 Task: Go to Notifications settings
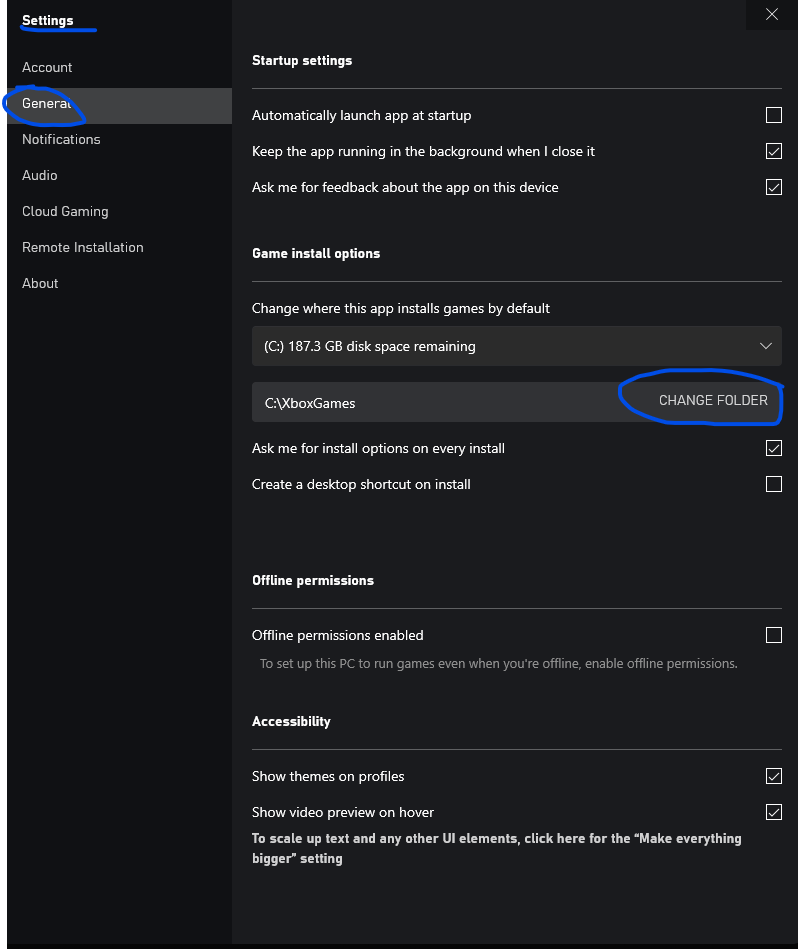coord(61,139)
